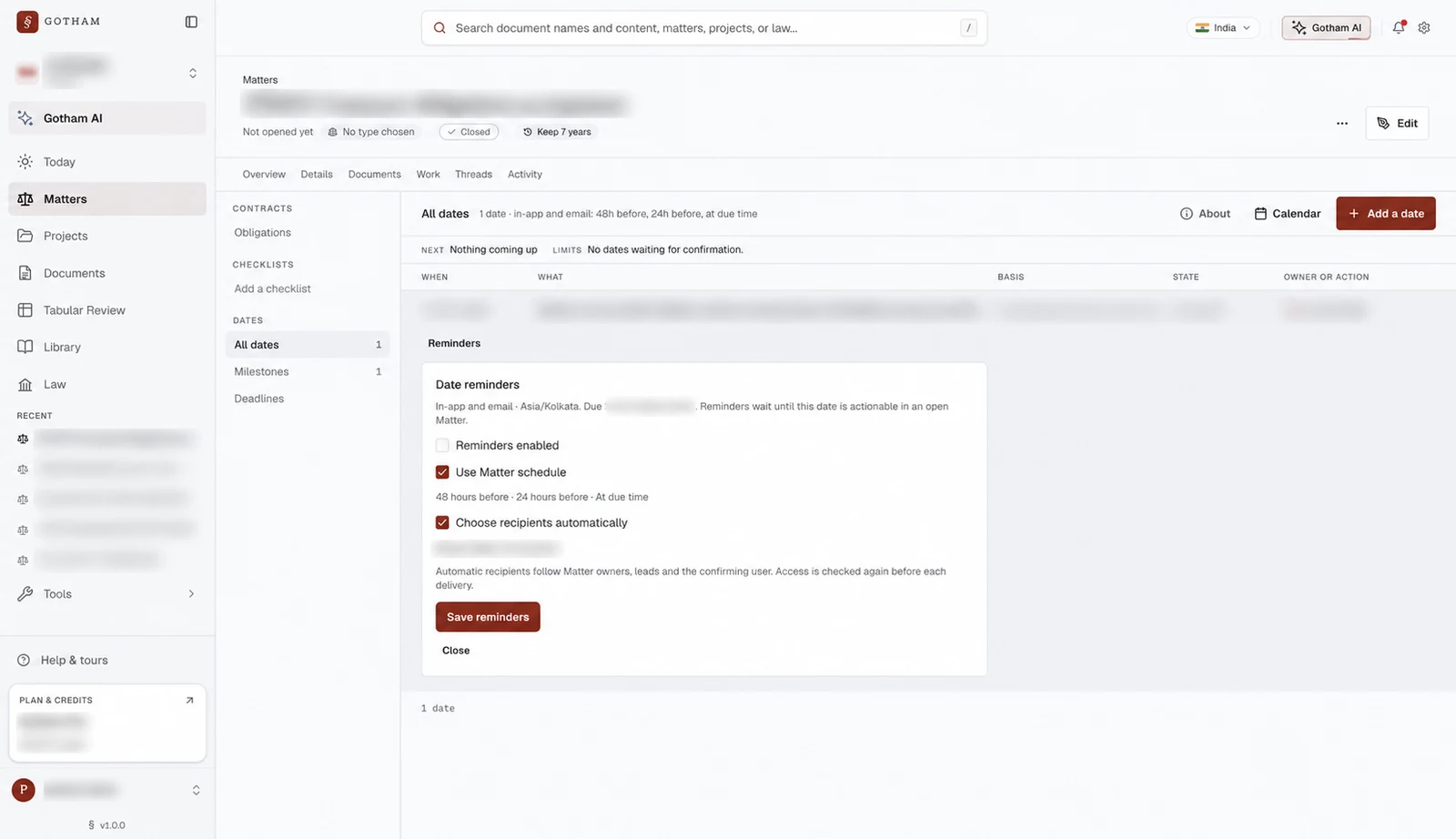This screenshot has height=839, width=1456.
Task: Open the Law section
Action: 107,384
